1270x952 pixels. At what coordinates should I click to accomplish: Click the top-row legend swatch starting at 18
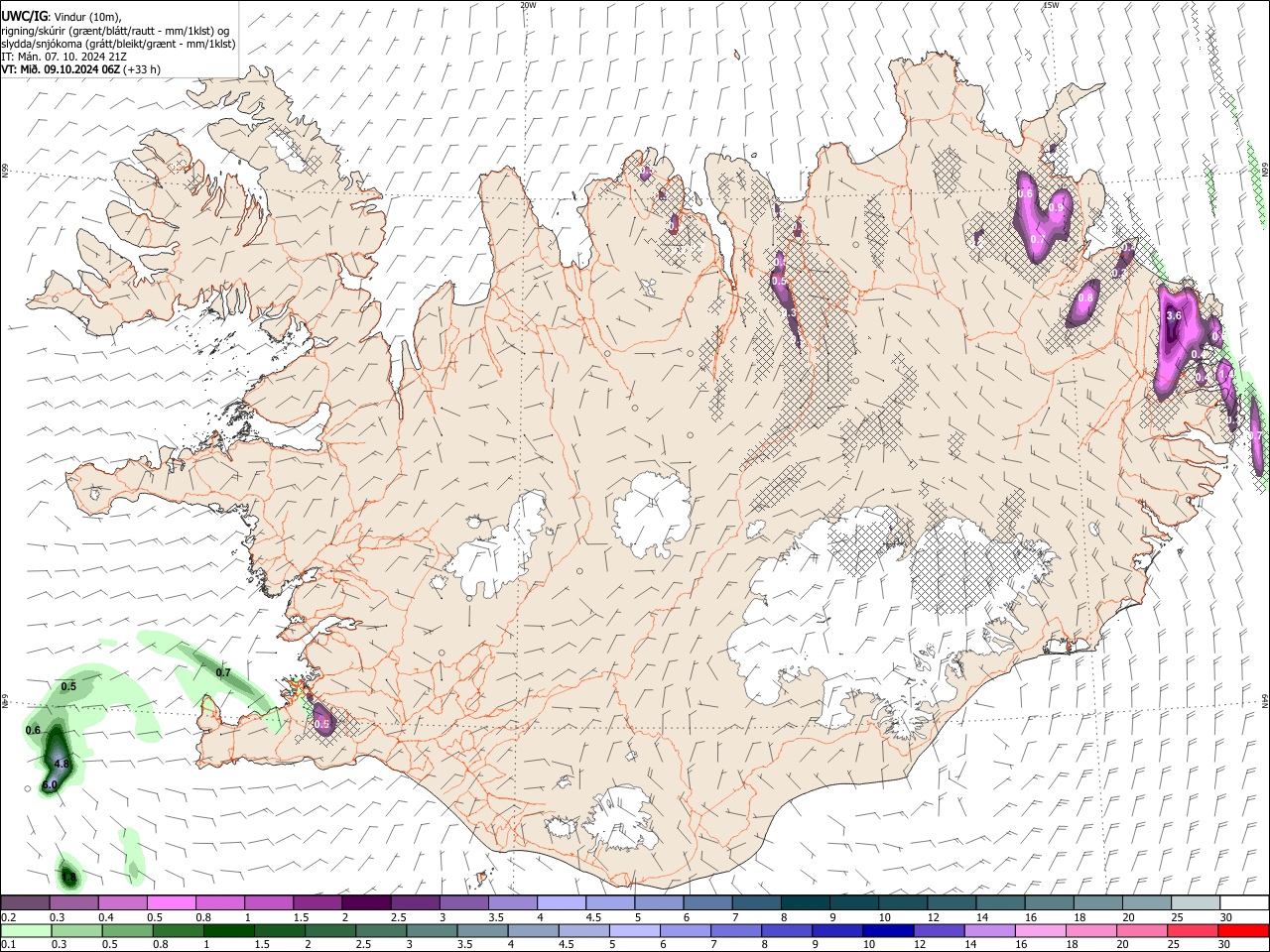[x=1098, y=902]
